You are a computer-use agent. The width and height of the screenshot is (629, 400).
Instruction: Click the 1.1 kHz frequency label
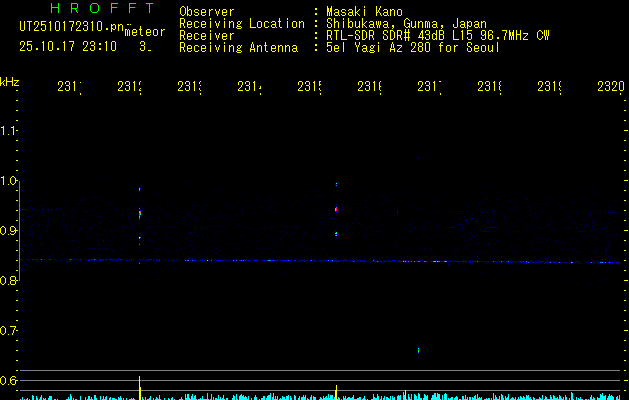(8, 130)
